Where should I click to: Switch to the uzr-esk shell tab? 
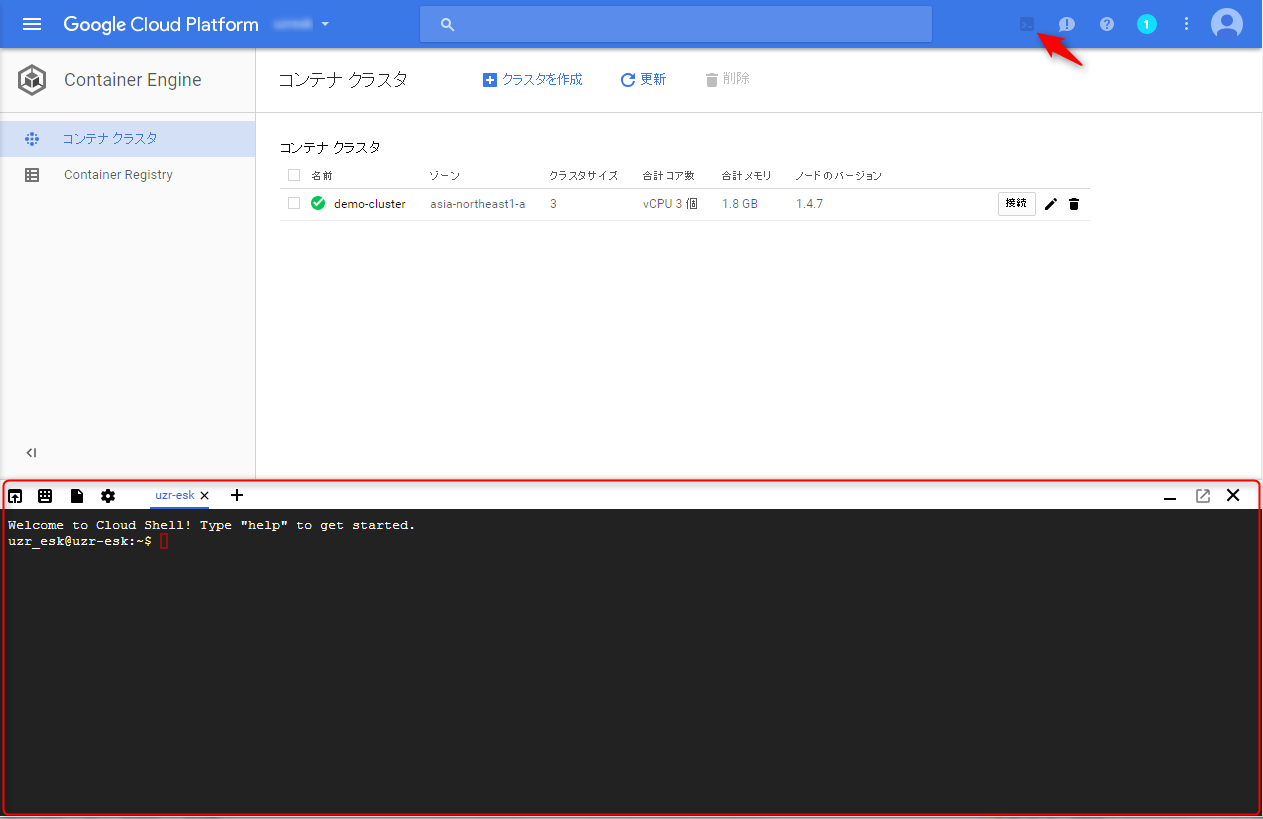click(x=174, y=495)
